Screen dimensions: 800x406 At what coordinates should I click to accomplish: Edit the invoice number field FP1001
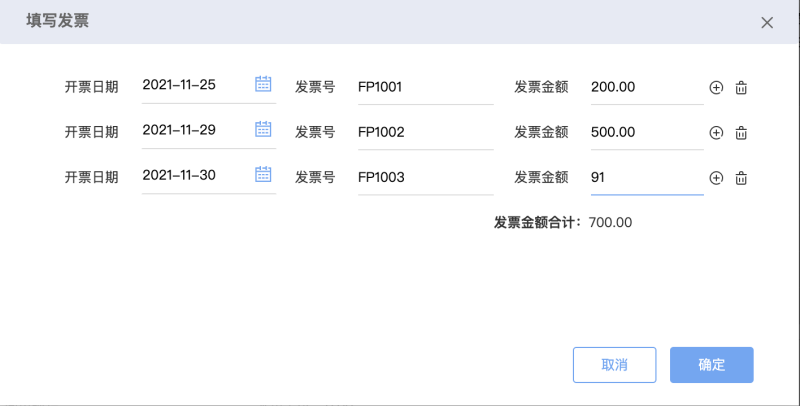pyautogui.click(x=426, y=87)
